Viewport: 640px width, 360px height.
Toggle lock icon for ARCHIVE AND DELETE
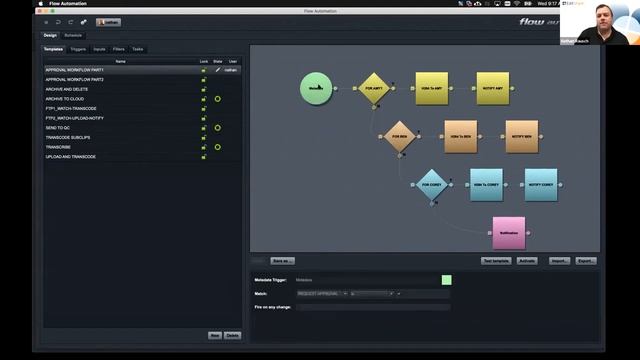[204, 89]
